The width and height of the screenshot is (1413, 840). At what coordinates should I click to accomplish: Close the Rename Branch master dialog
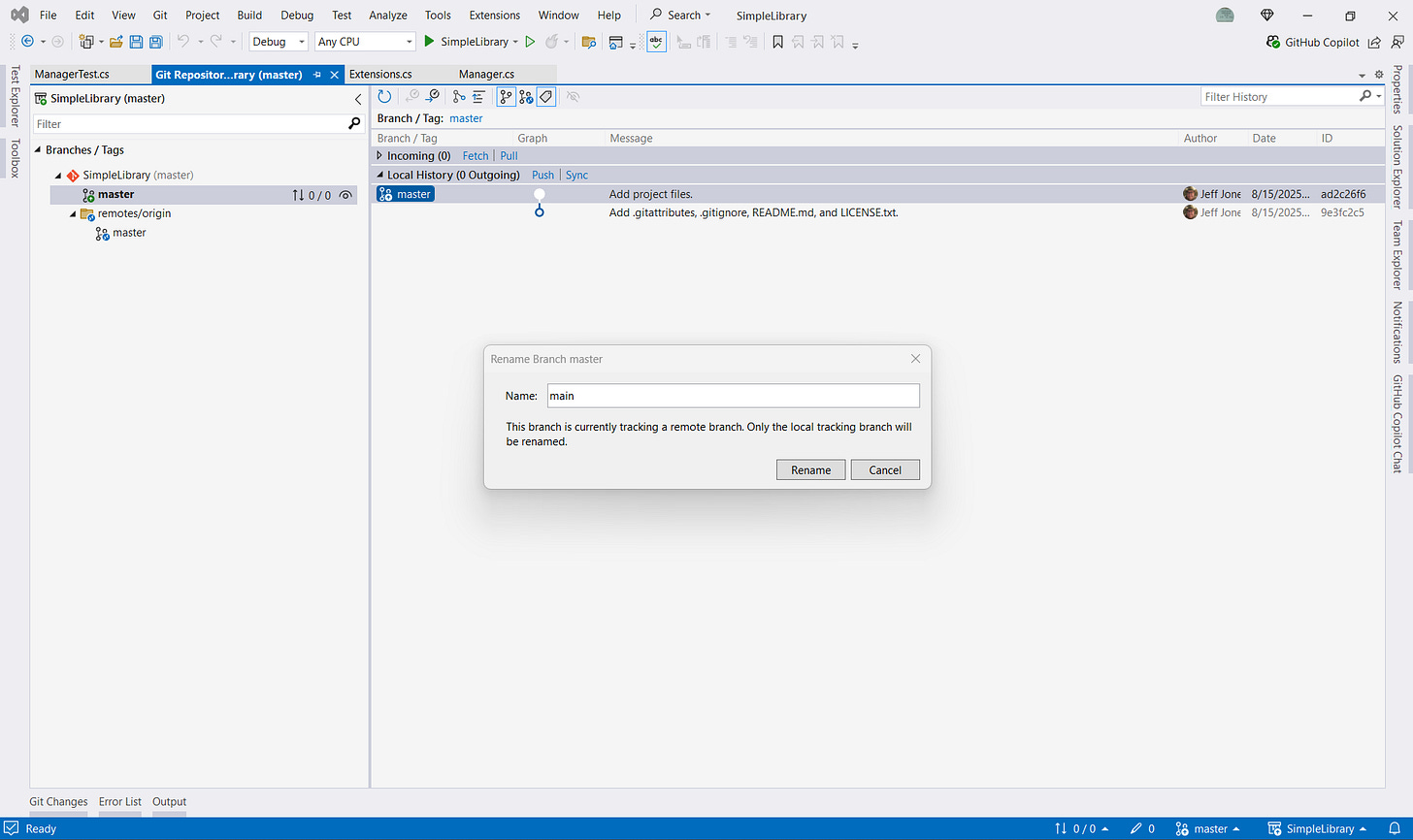(x=915, y=359)
